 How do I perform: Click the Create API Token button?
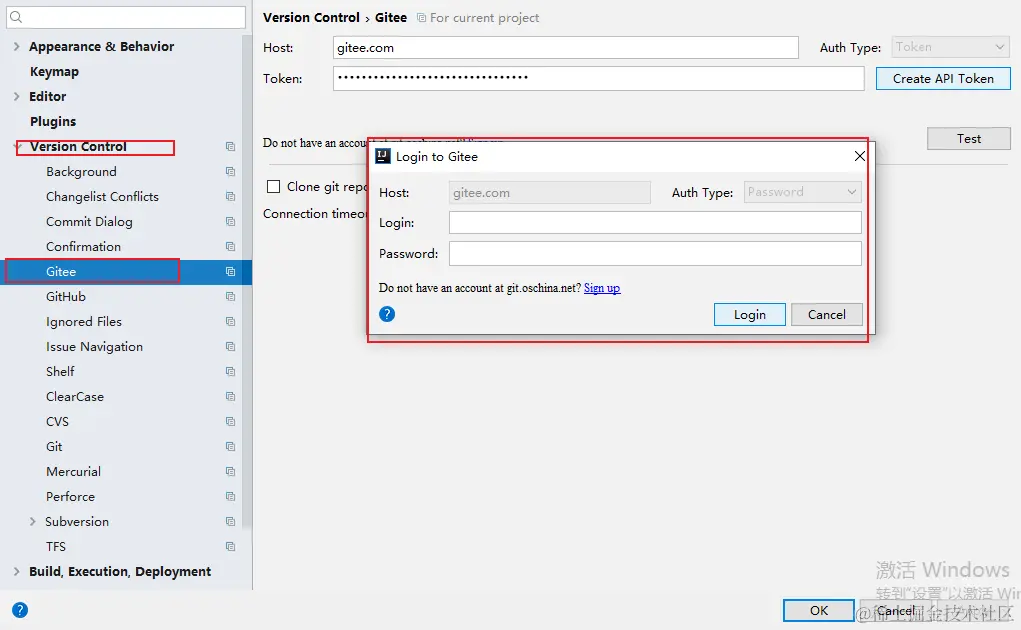coord(943,79)
